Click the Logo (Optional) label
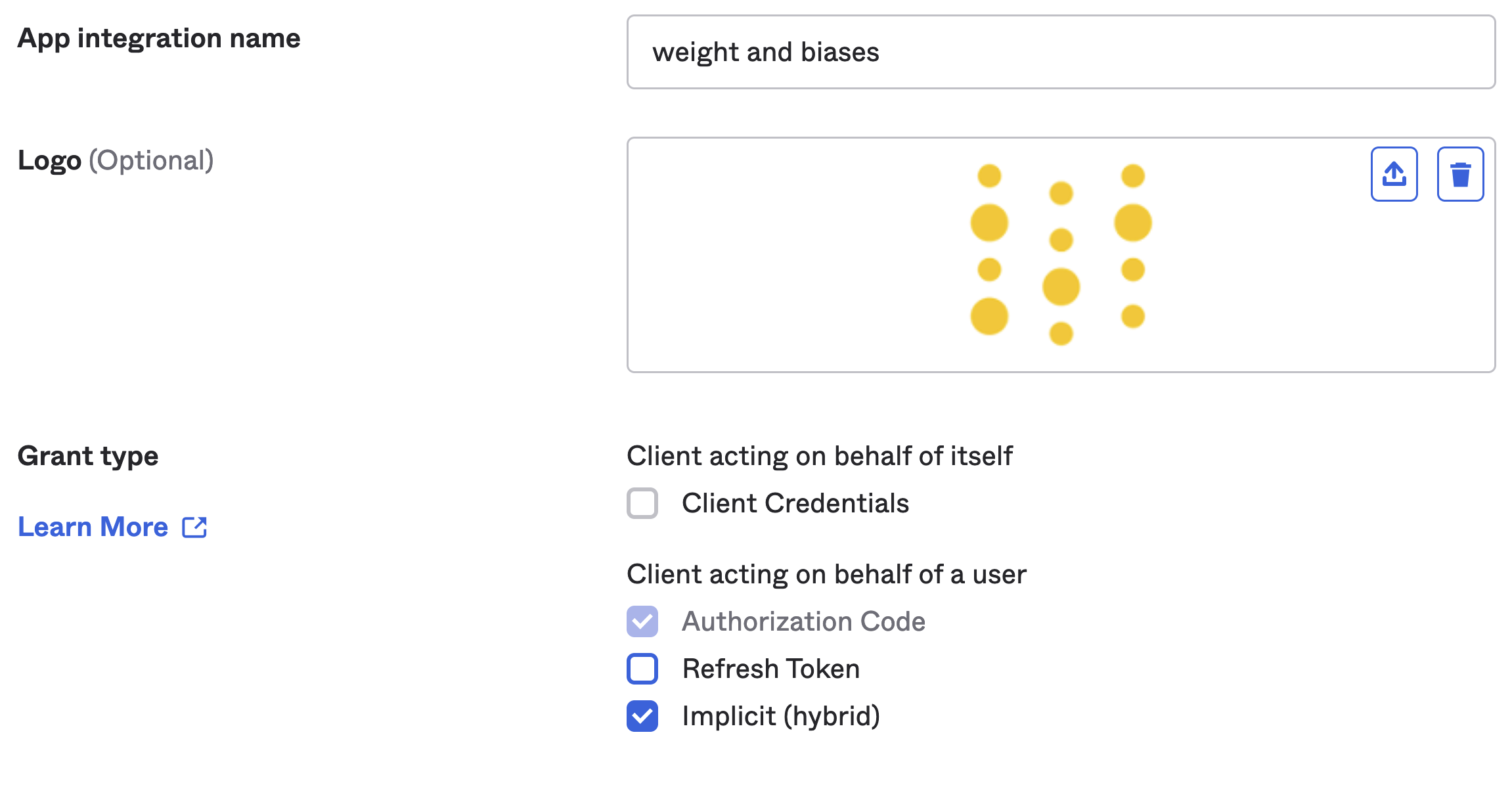The height and width of the screenshot is (787, 1512). [x=116, y=160]
